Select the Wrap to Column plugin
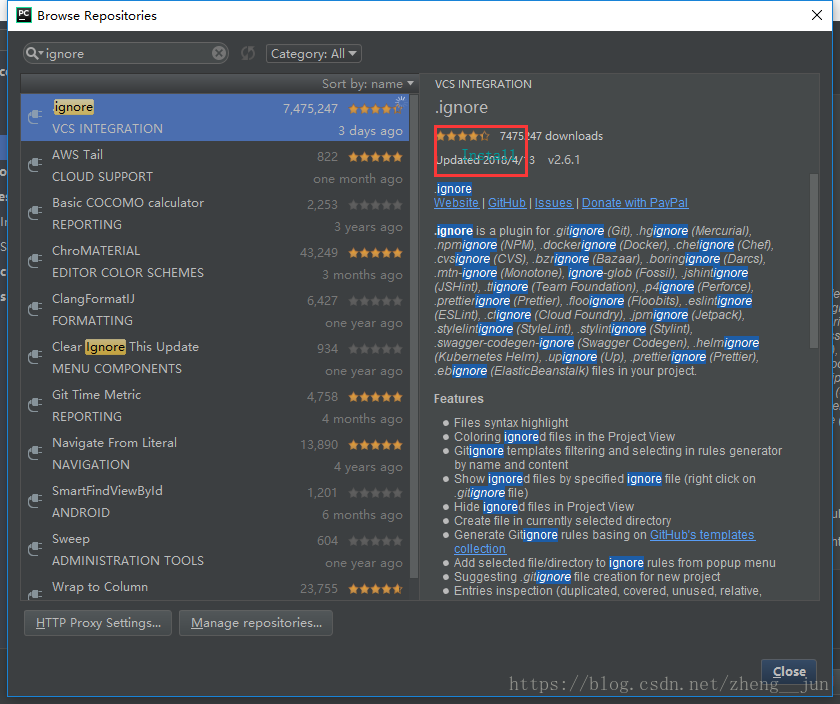 [215, 587]
